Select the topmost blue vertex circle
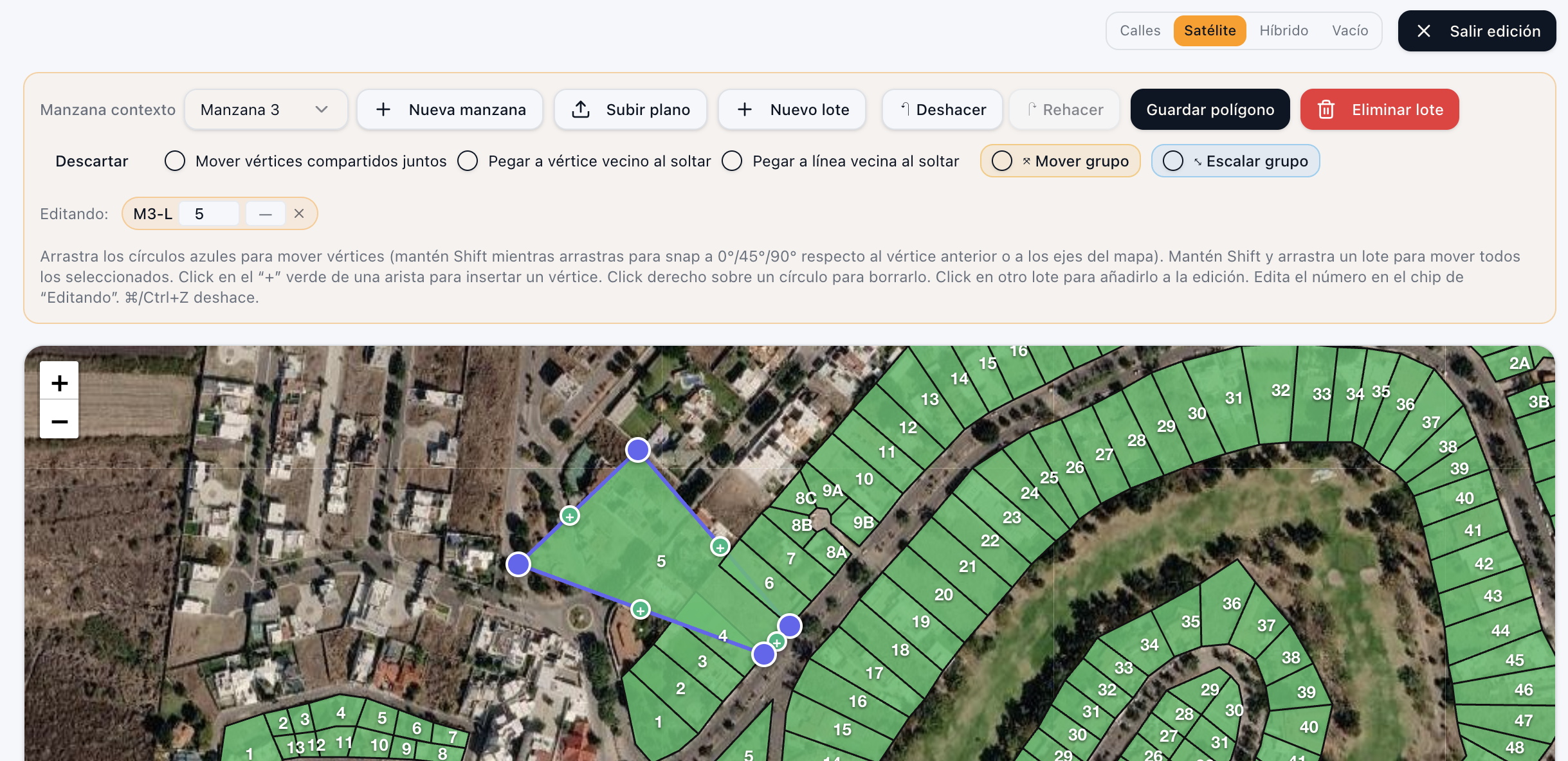This screenshot has width=1568, height=761. pyautogui.click(x=638, y=450)
